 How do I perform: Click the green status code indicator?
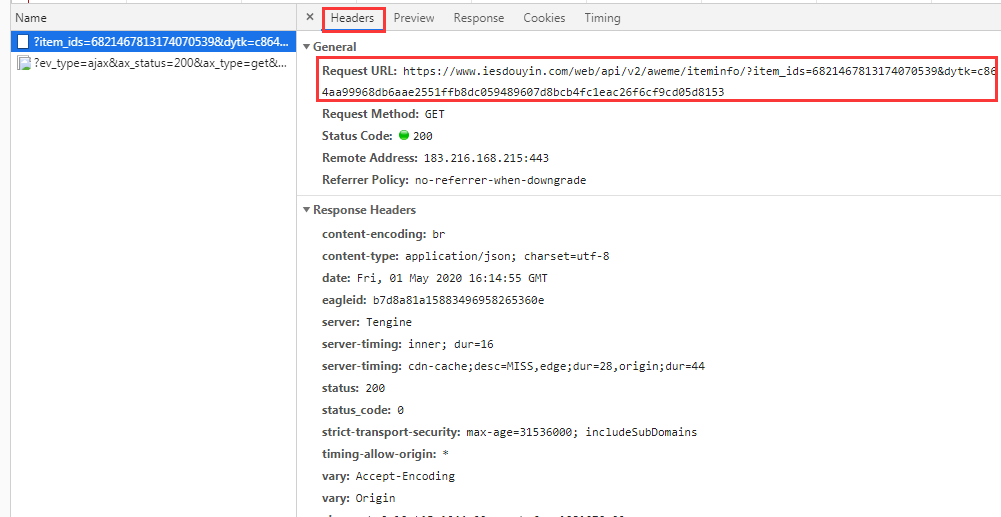click(404, 136)
